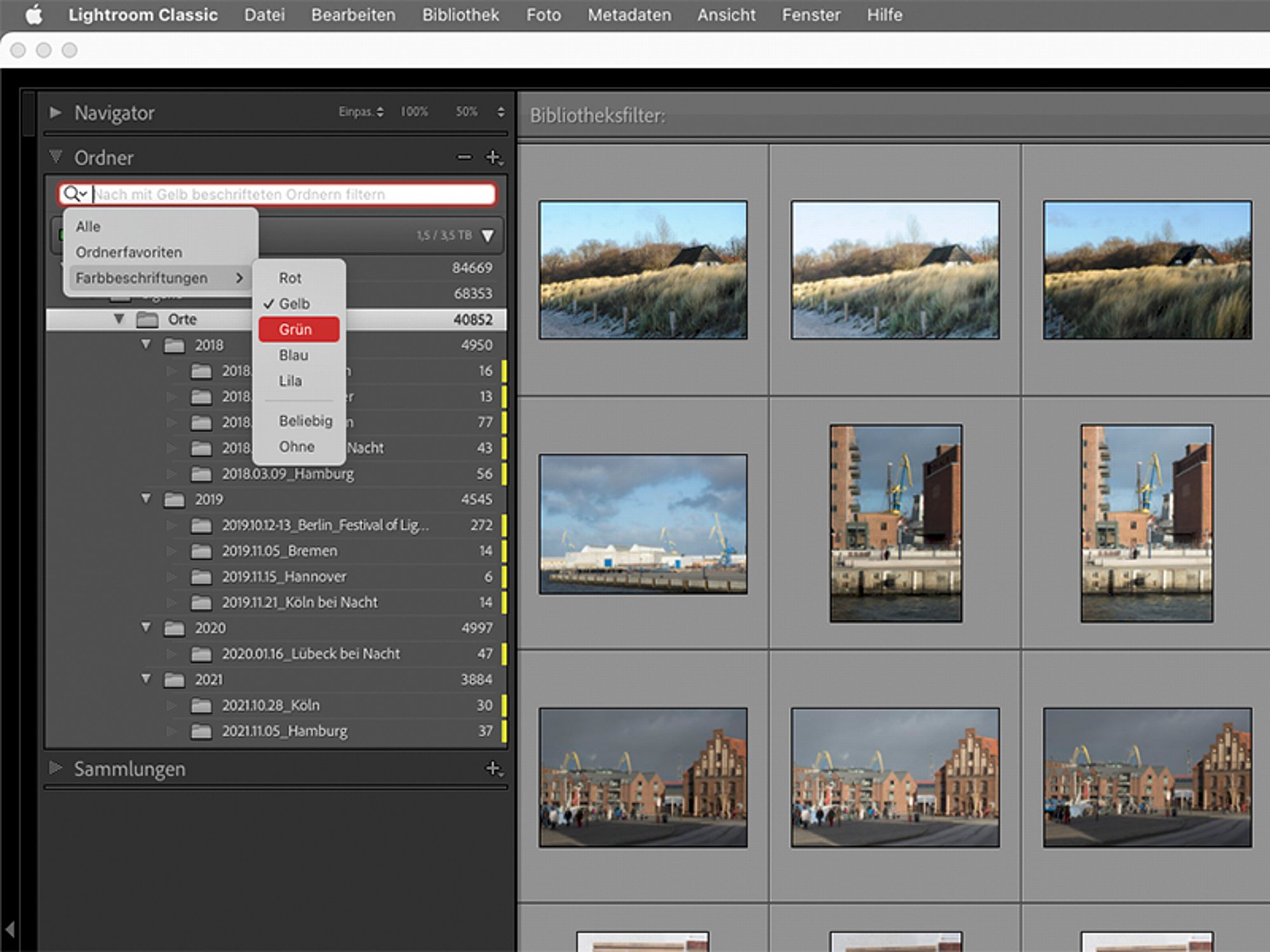The image size is (1270, 952).
Task: Expand volume info dropdown next to 1,5 / 3,5 TB
Action: click(488, 236)
